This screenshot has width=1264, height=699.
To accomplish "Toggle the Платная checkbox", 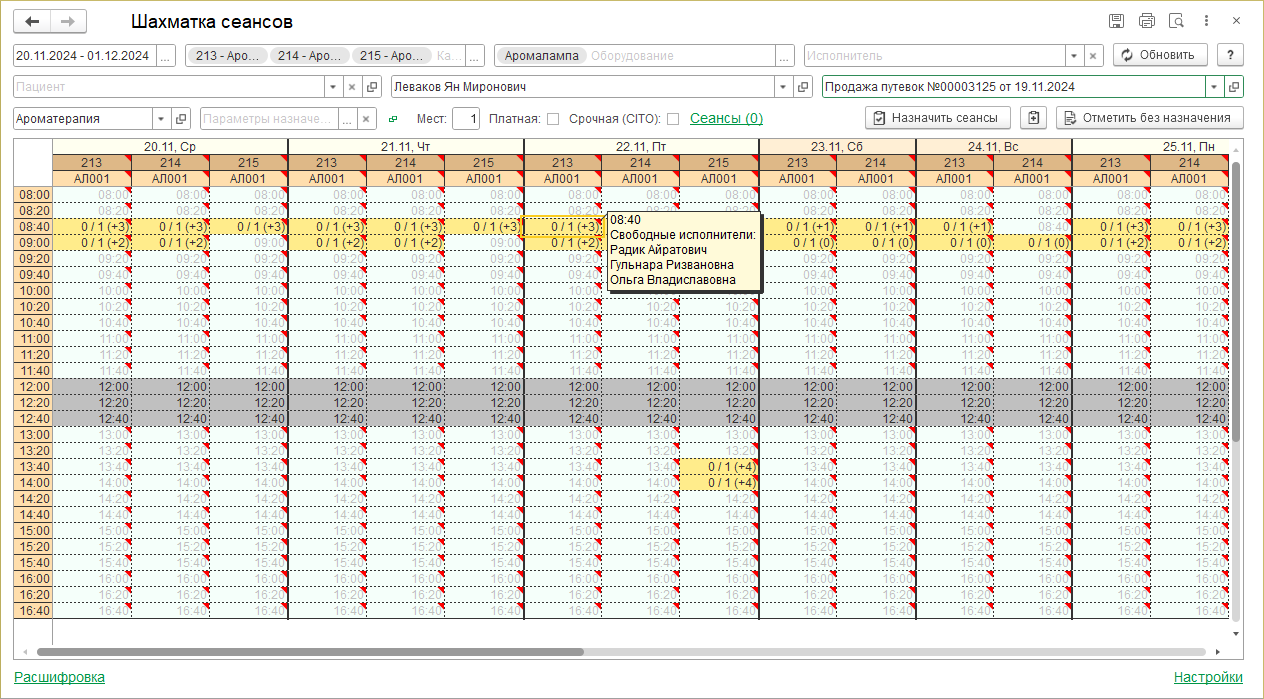I will pos(553,119).
